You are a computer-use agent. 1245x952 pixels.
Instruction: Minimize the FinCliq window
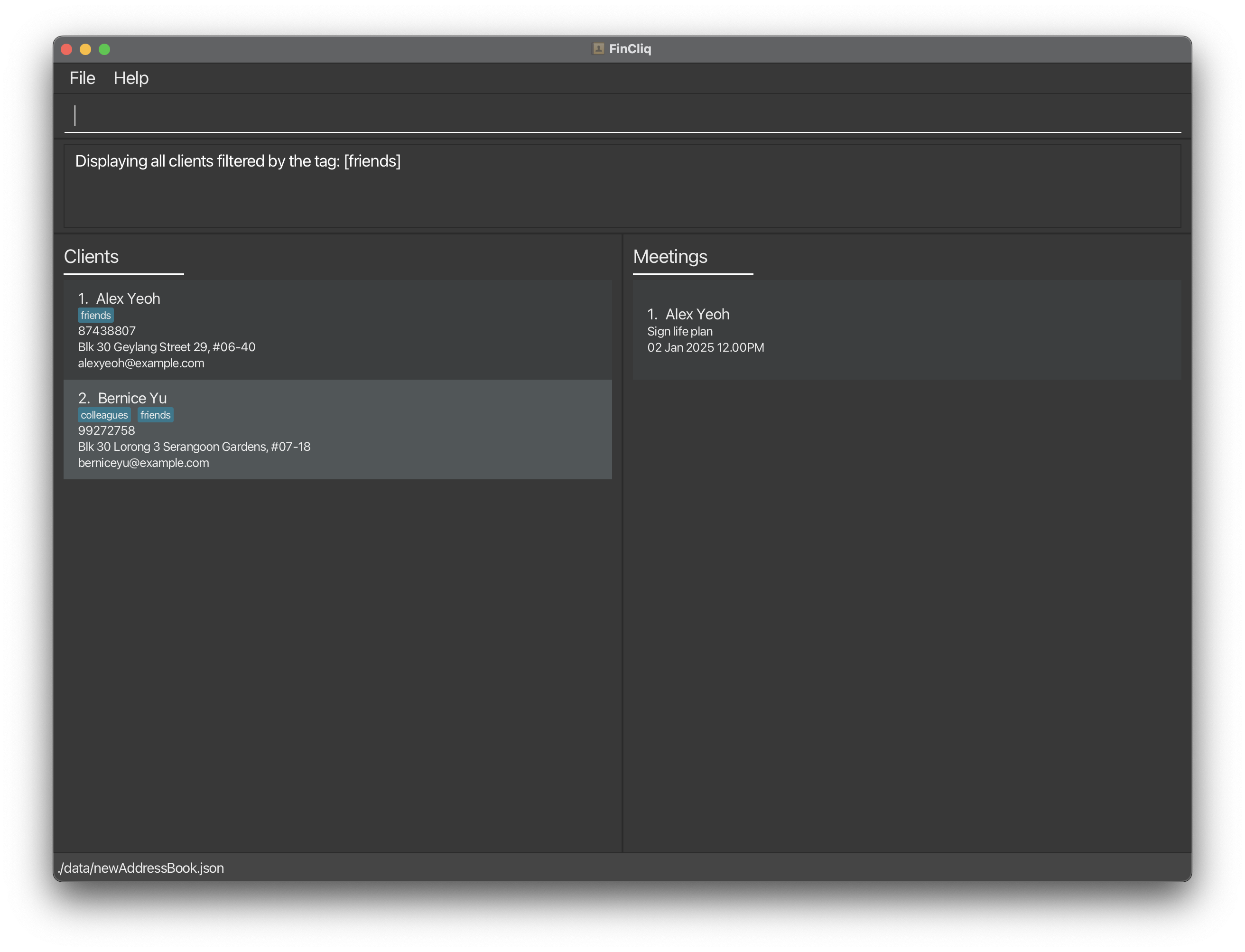(85, 49)
